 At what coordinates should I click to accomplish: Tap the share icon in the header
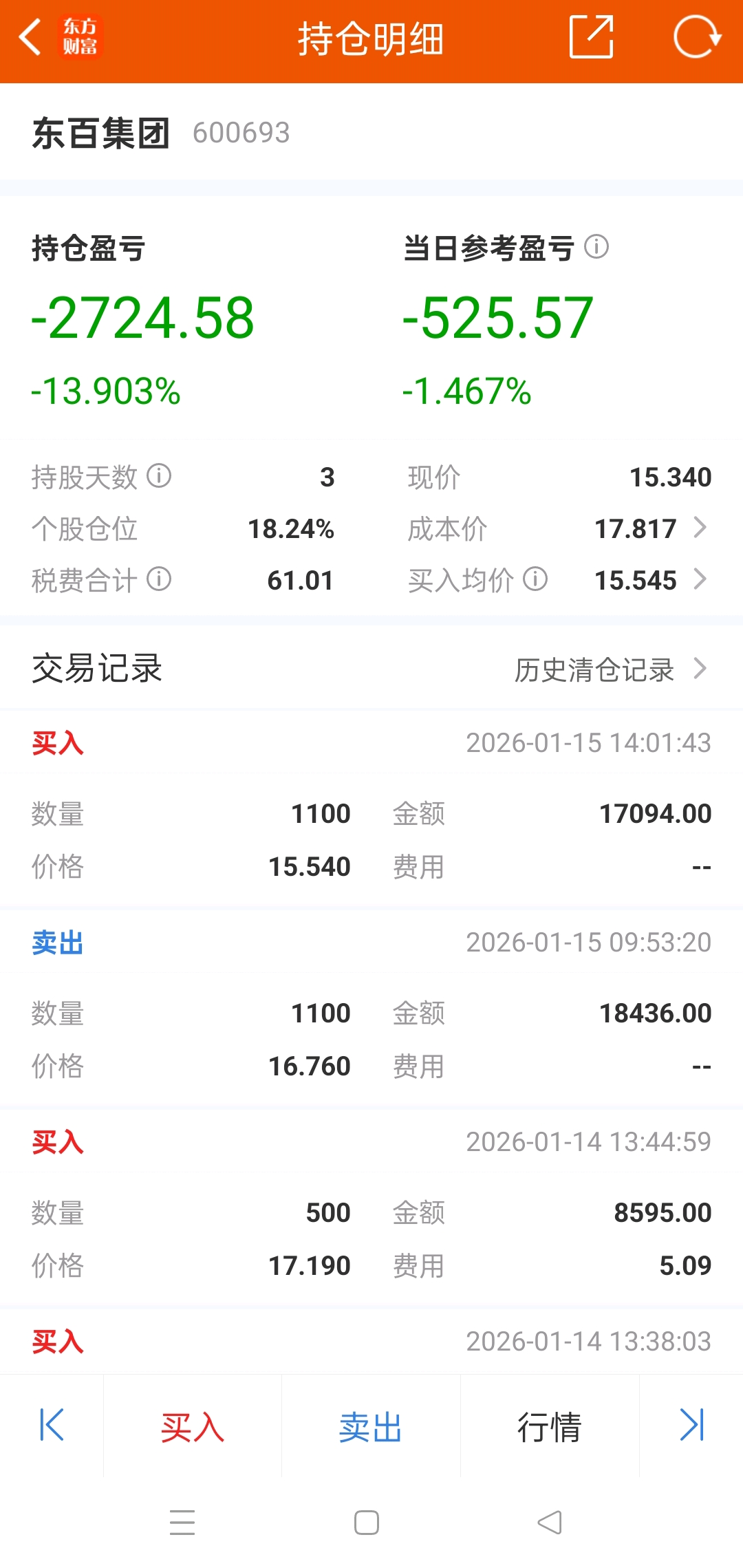pos(592,37)
